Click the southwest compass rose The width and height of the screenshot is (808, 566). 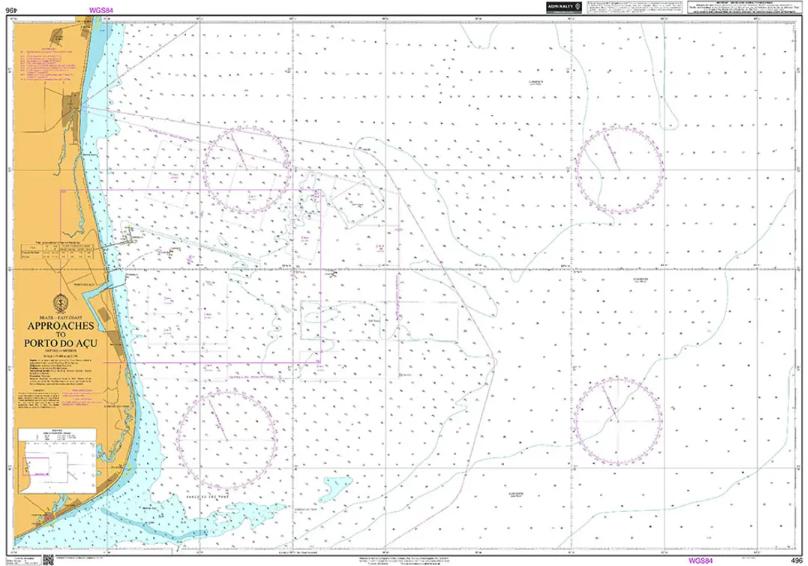[x=227, y=440]
